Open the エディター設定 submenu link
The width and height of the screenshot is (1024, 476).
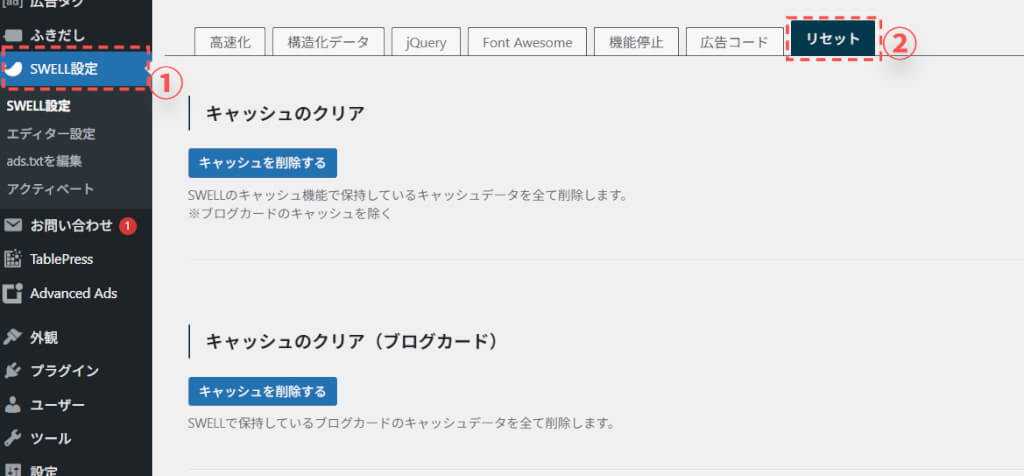[51, 134]
